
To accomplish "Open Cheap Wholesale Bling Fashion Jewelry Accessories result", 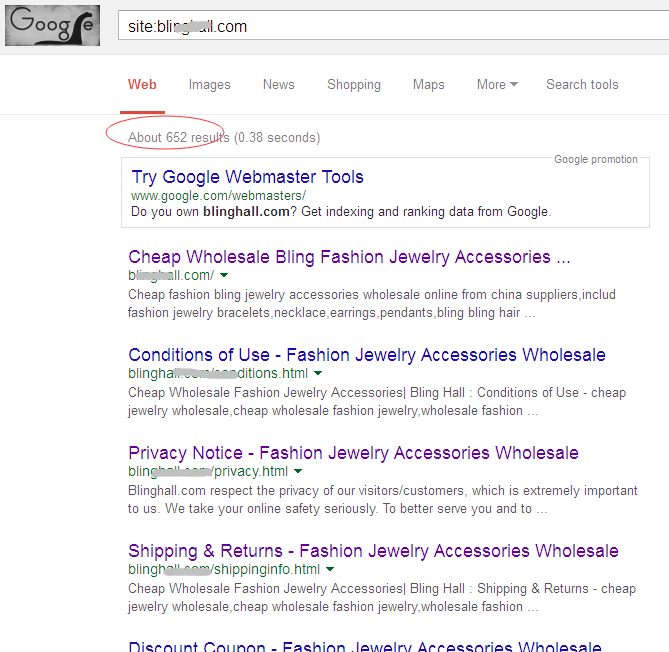I will click(x=349, y=257).
